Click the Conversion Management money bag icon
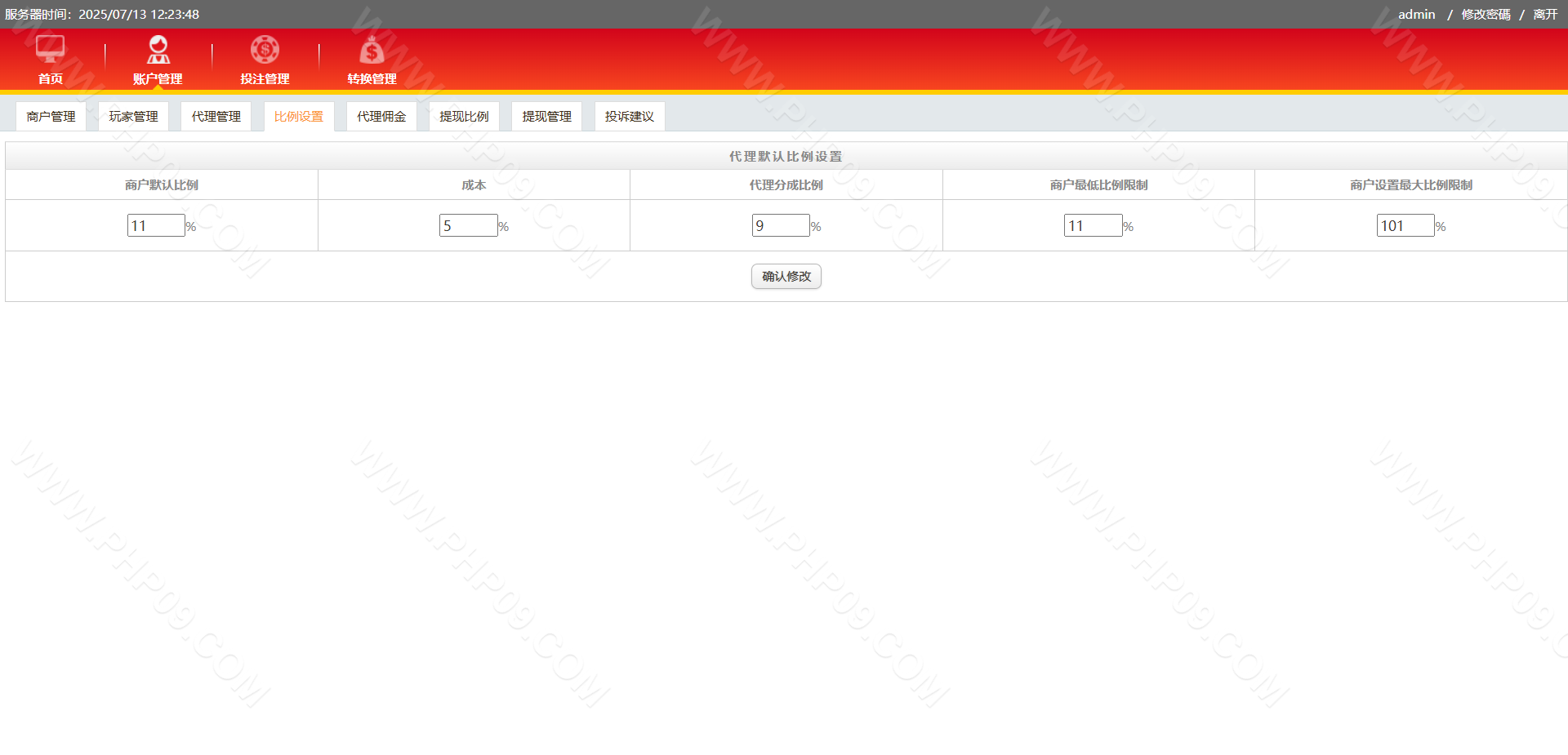The image size is (1568, 755). tap(372, 51)
